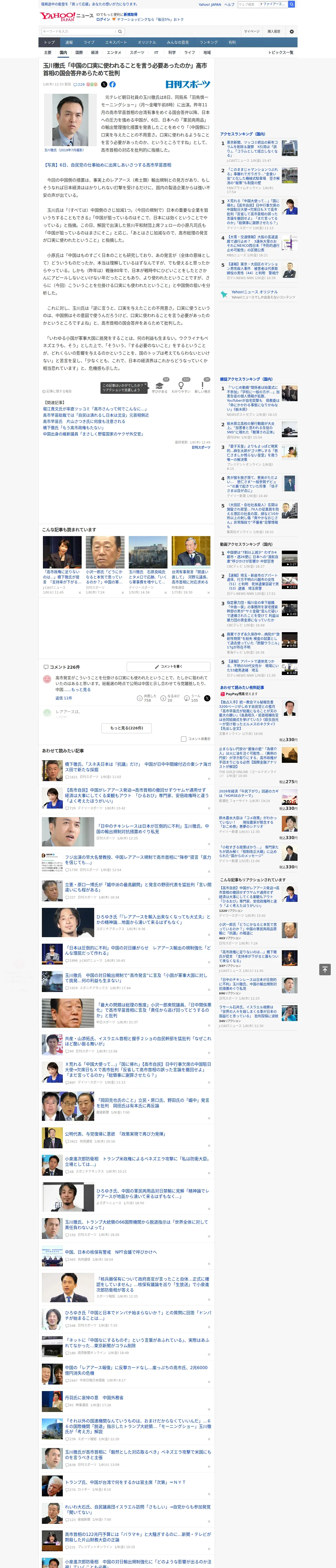Click 記事に関する報告 link
Screen dimensions: 336x1568
point(57,391)
